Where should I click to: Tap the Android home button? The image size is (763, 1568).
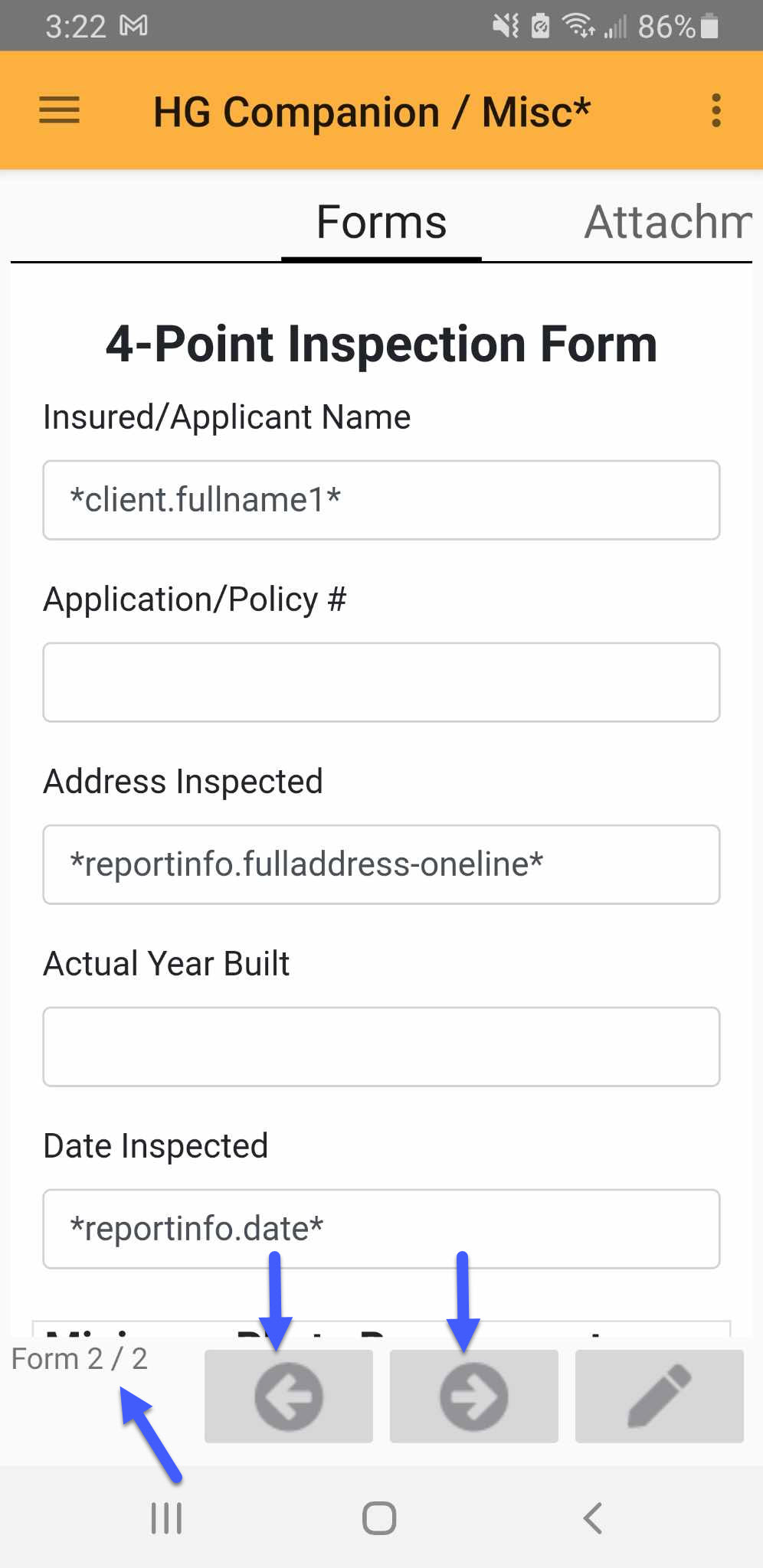[379, 1518]
